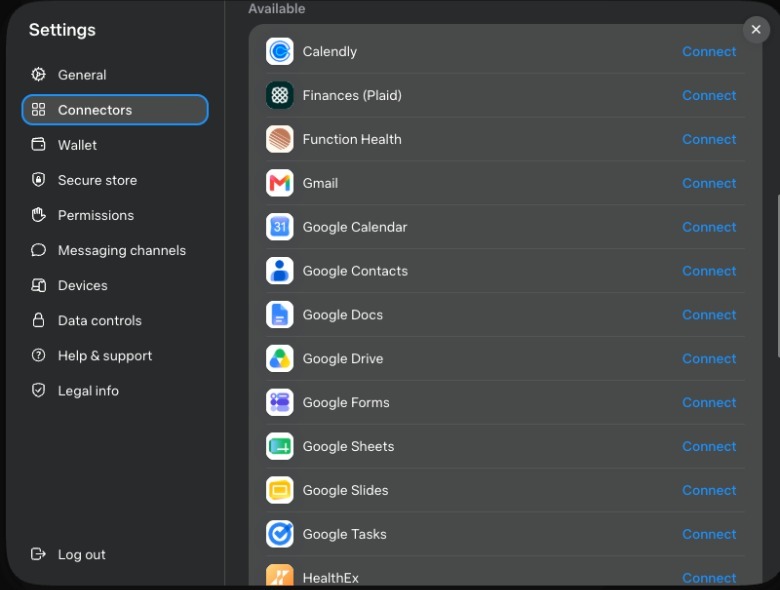Click the Gmail envelope icon
Image resolution: width=780 pixels, height=590 pixels.
(x=280, y=183)
